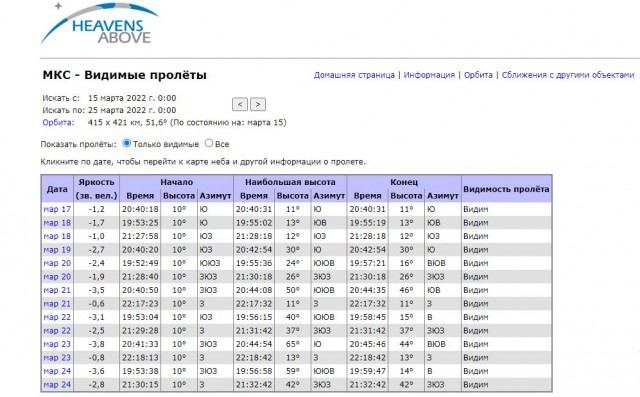Viewport: 640px width, 397px height.
Task: Open the 'Орбита' link in top menu
Action: click(478, 75)
